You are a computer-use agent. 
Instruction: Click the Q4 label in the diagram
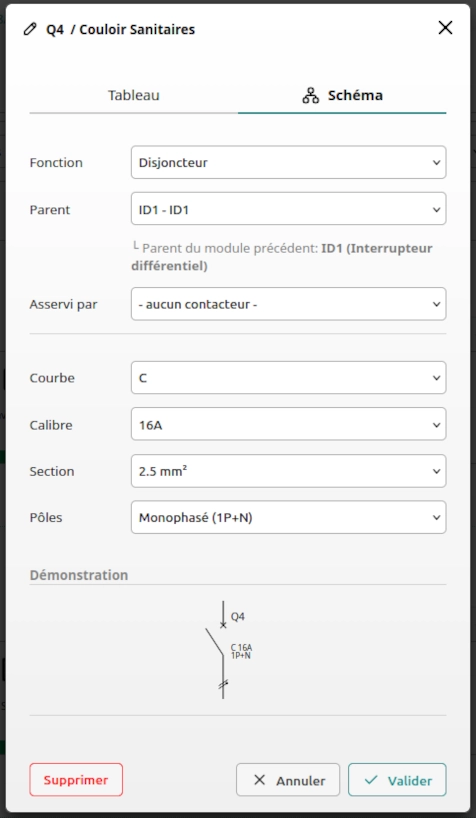(x=237, y=617)
